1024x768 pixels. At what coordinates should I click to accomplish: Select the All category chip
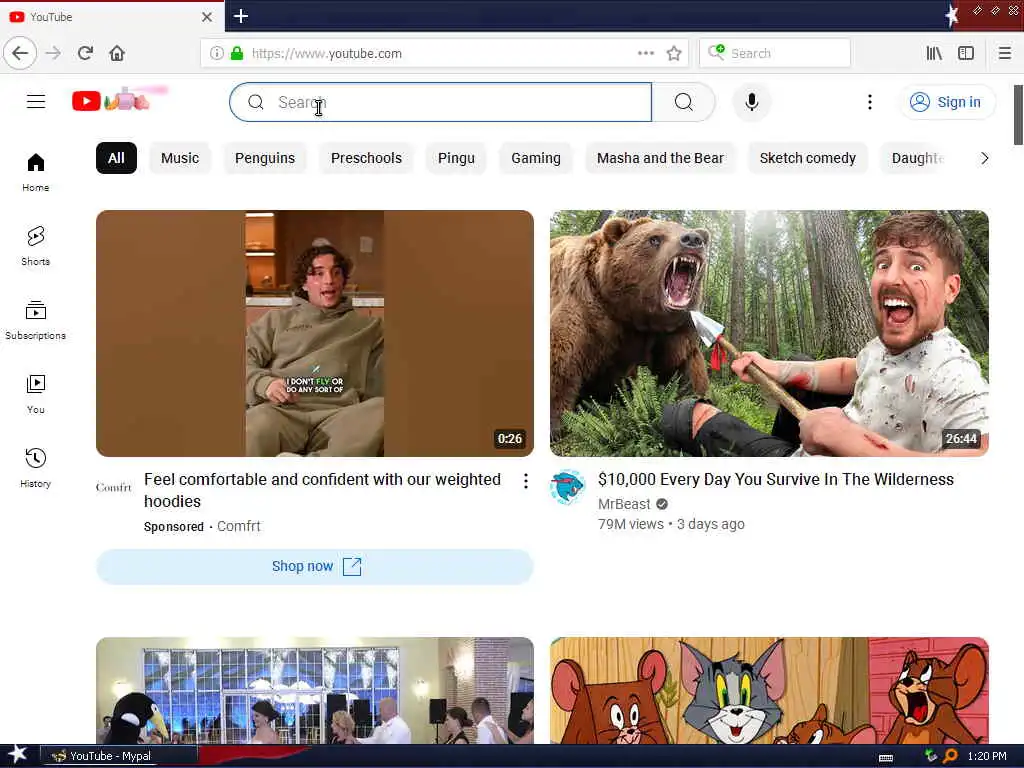pos(116,158)
